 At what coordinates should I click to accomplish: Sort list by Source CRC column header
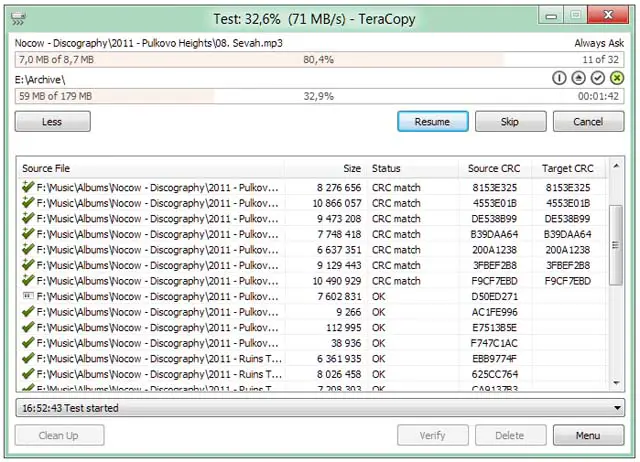click(494, 169)
